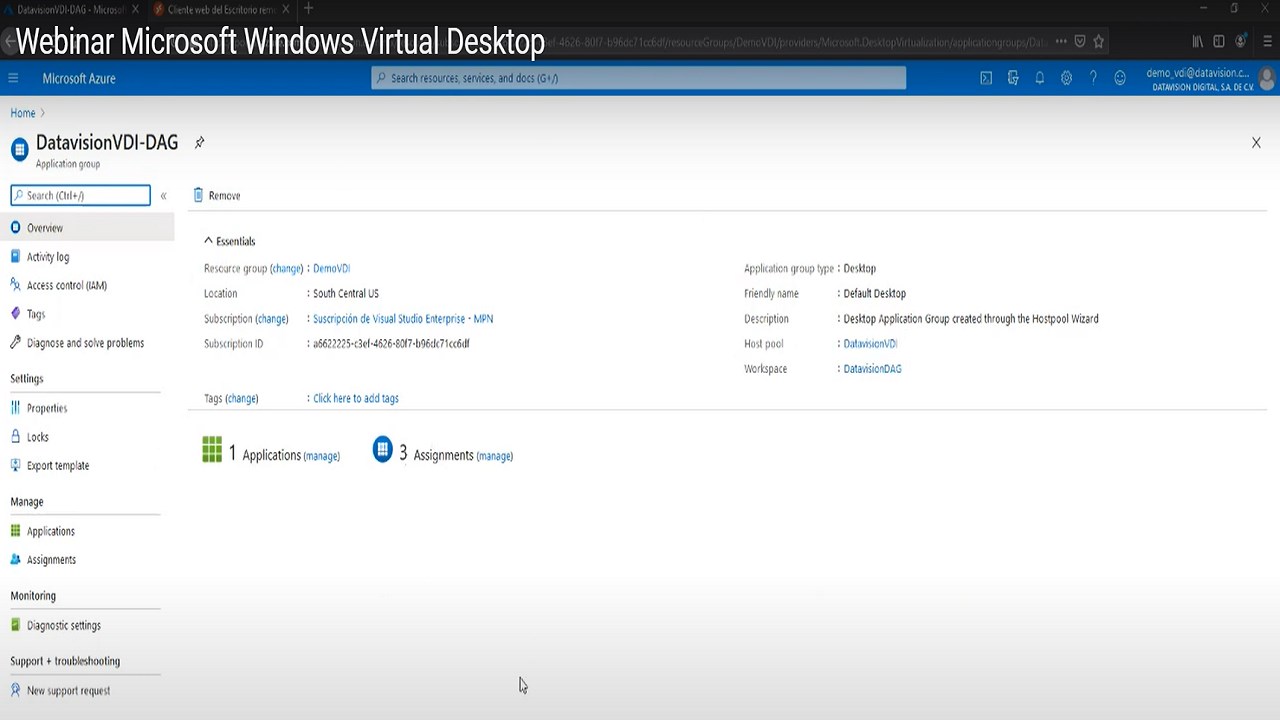Manage Assignments via the manage link
The image size is (1280, 720).
(x=495, y=456)
